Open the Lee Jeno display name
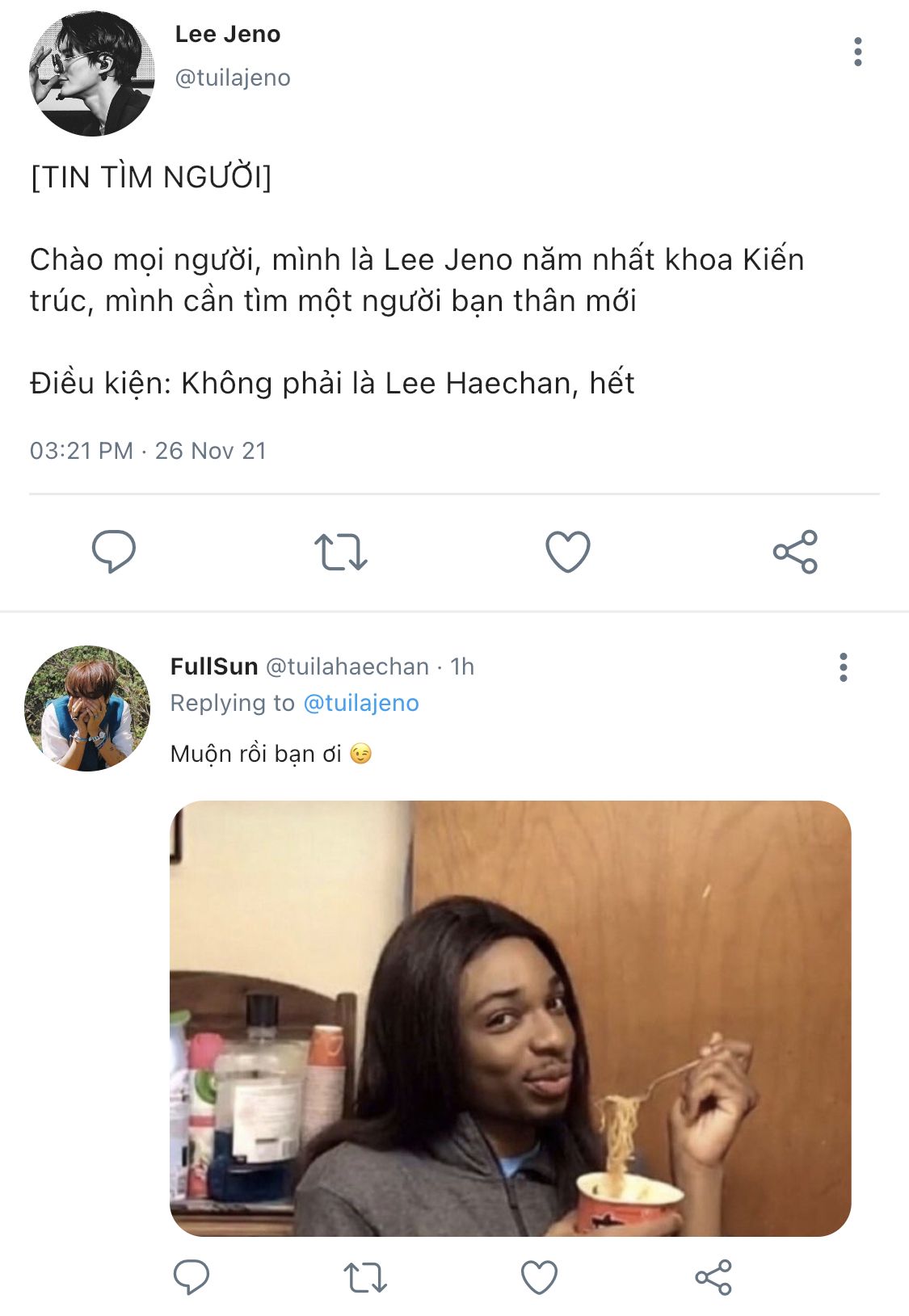Image resolution: width=909 pixels, height=1316 pixels. click(x=228, y=34)
